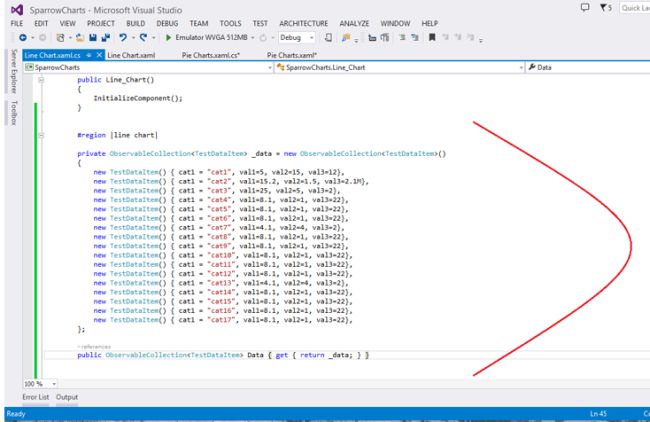Pin the Line Chart.xaml.cs tab
The image size is (650, 422).
coord(89,55)
